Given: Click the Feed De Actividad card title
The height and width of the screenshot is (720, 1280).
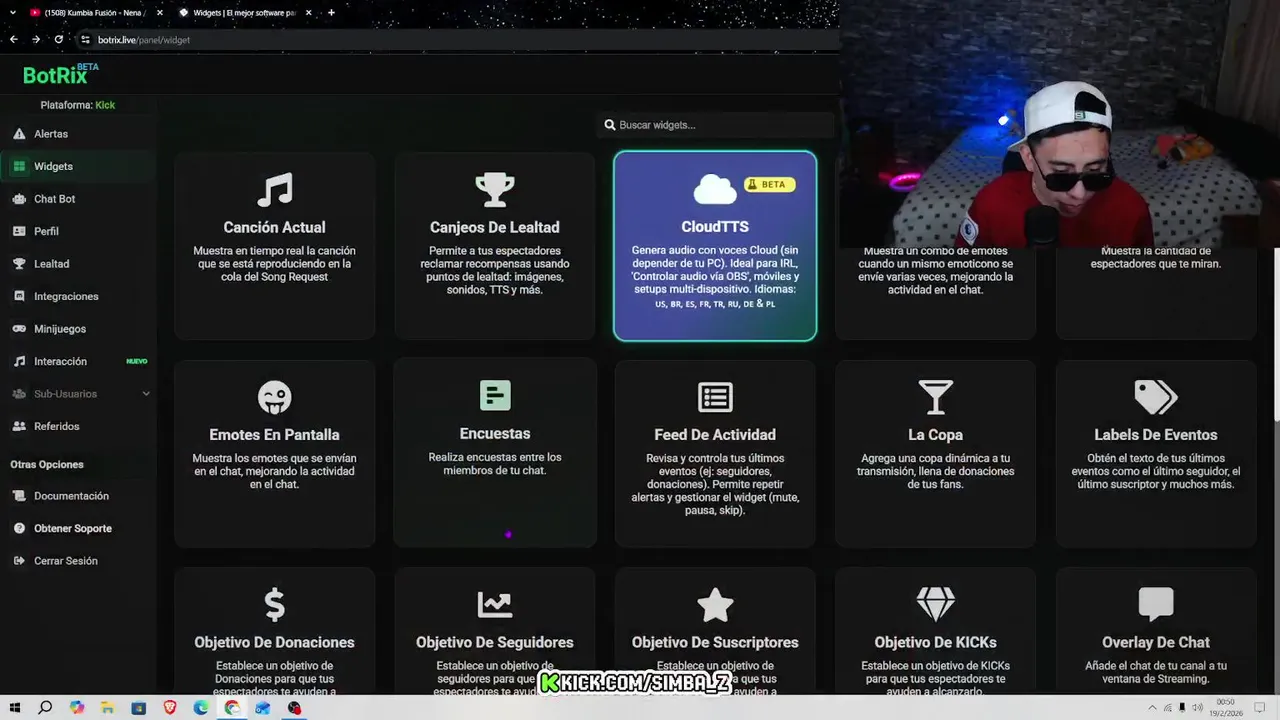Looking at the screenshot, I should [x=715, y=435].
